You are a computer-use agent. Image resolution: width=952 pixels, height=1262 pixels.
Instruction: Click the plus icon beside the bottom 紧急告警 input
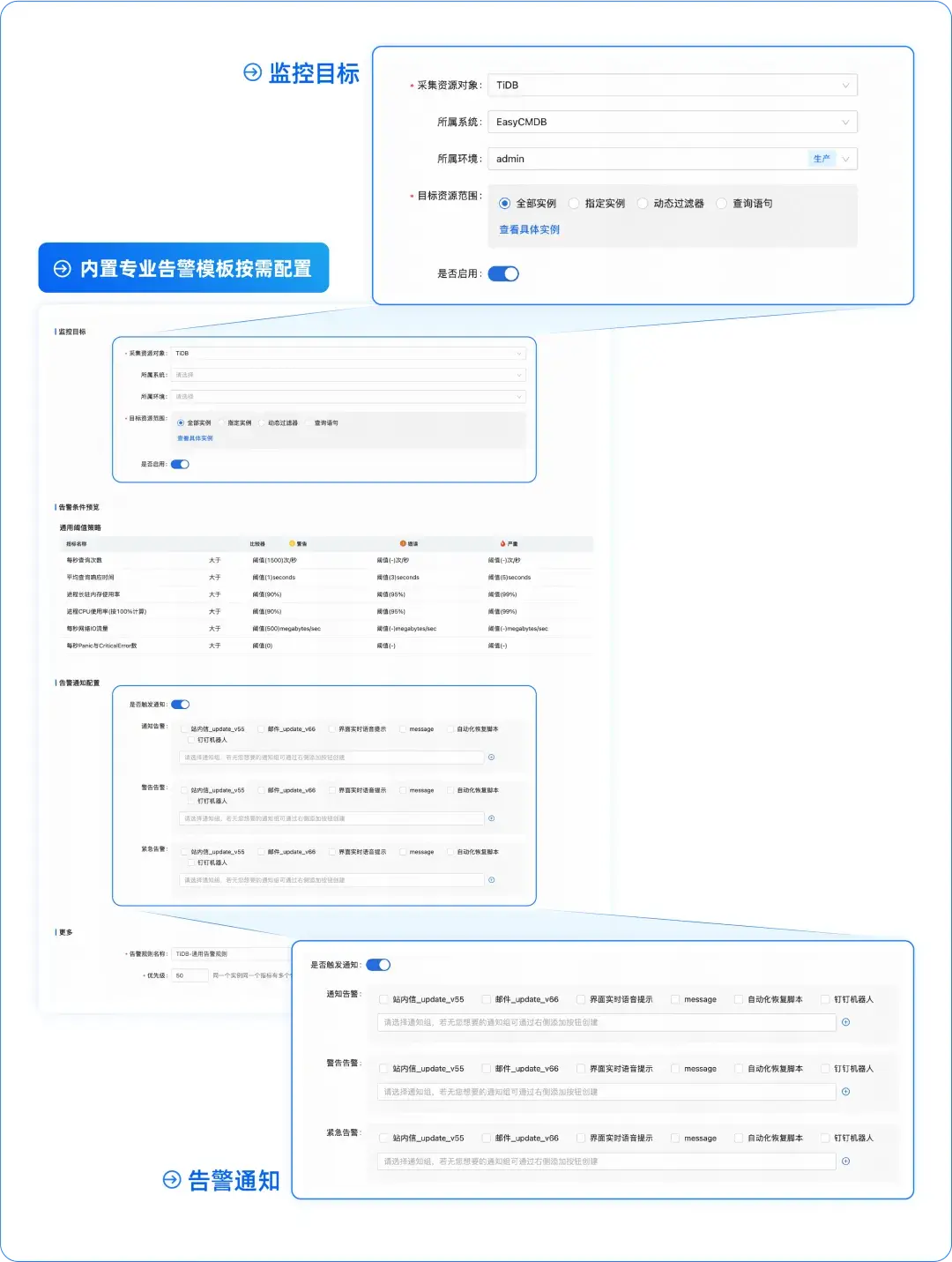coord(845,1161)
